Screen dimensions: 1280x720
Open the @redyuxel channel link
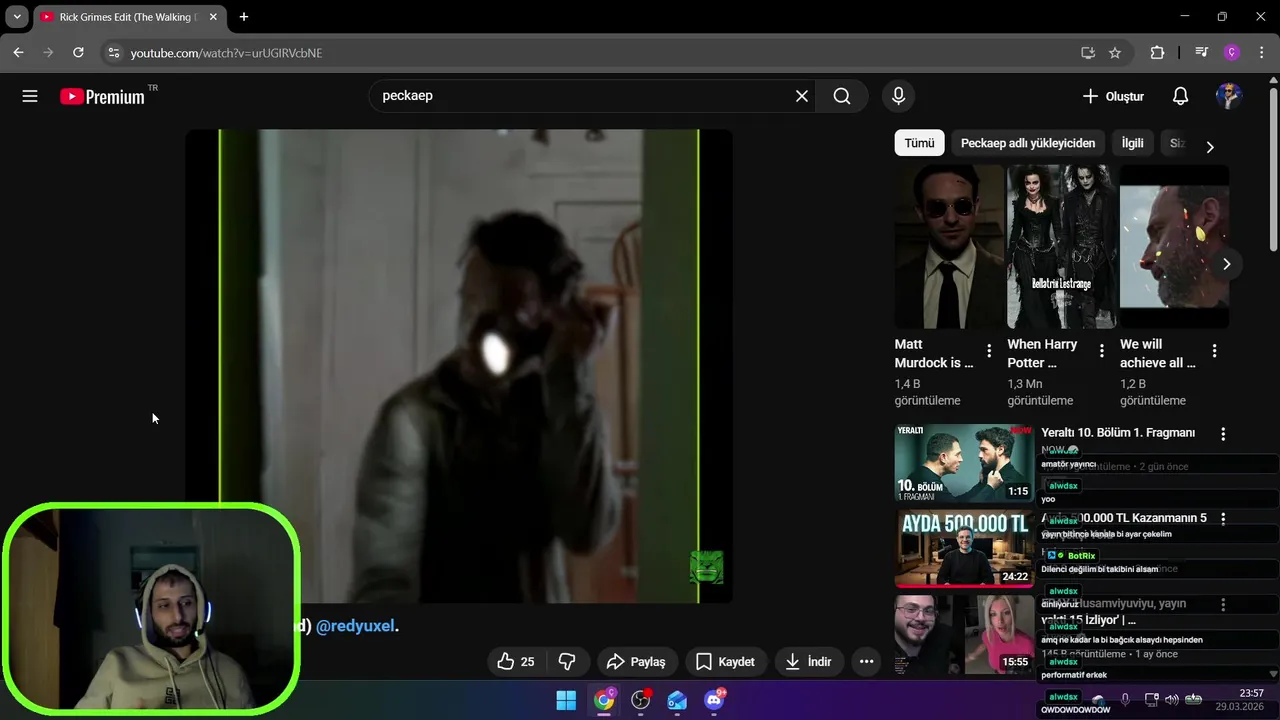click(x=355, y=626)
